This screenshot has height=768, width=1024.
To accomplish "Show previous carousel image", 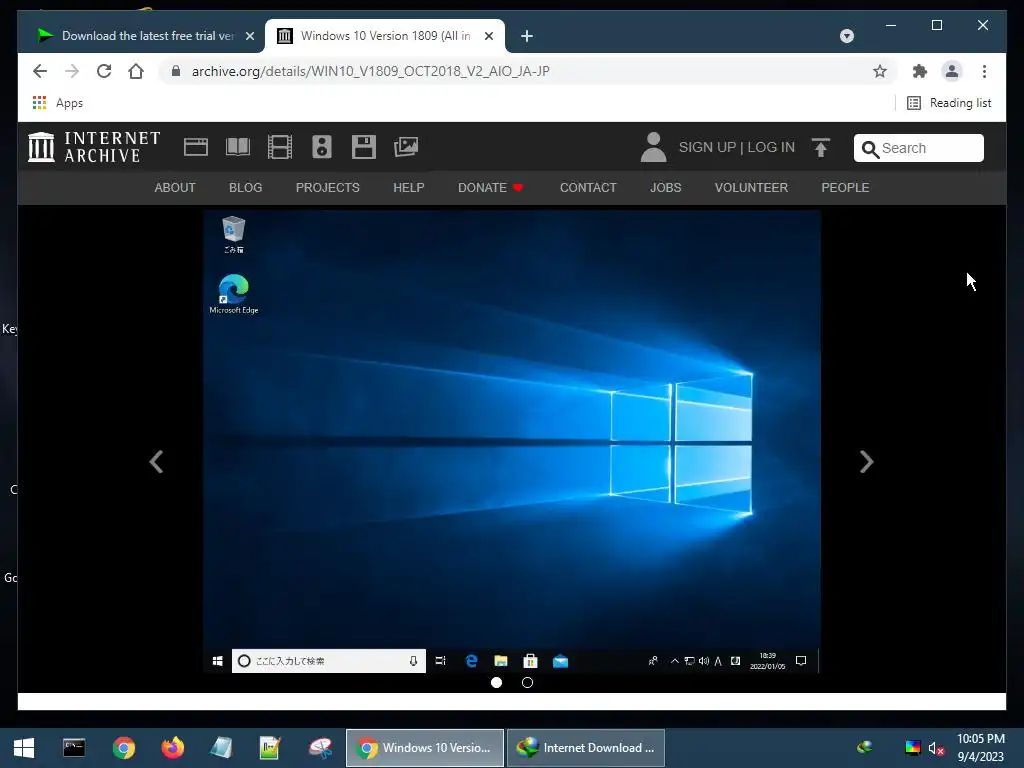I will pyautogui.click(x=156, y=462).
